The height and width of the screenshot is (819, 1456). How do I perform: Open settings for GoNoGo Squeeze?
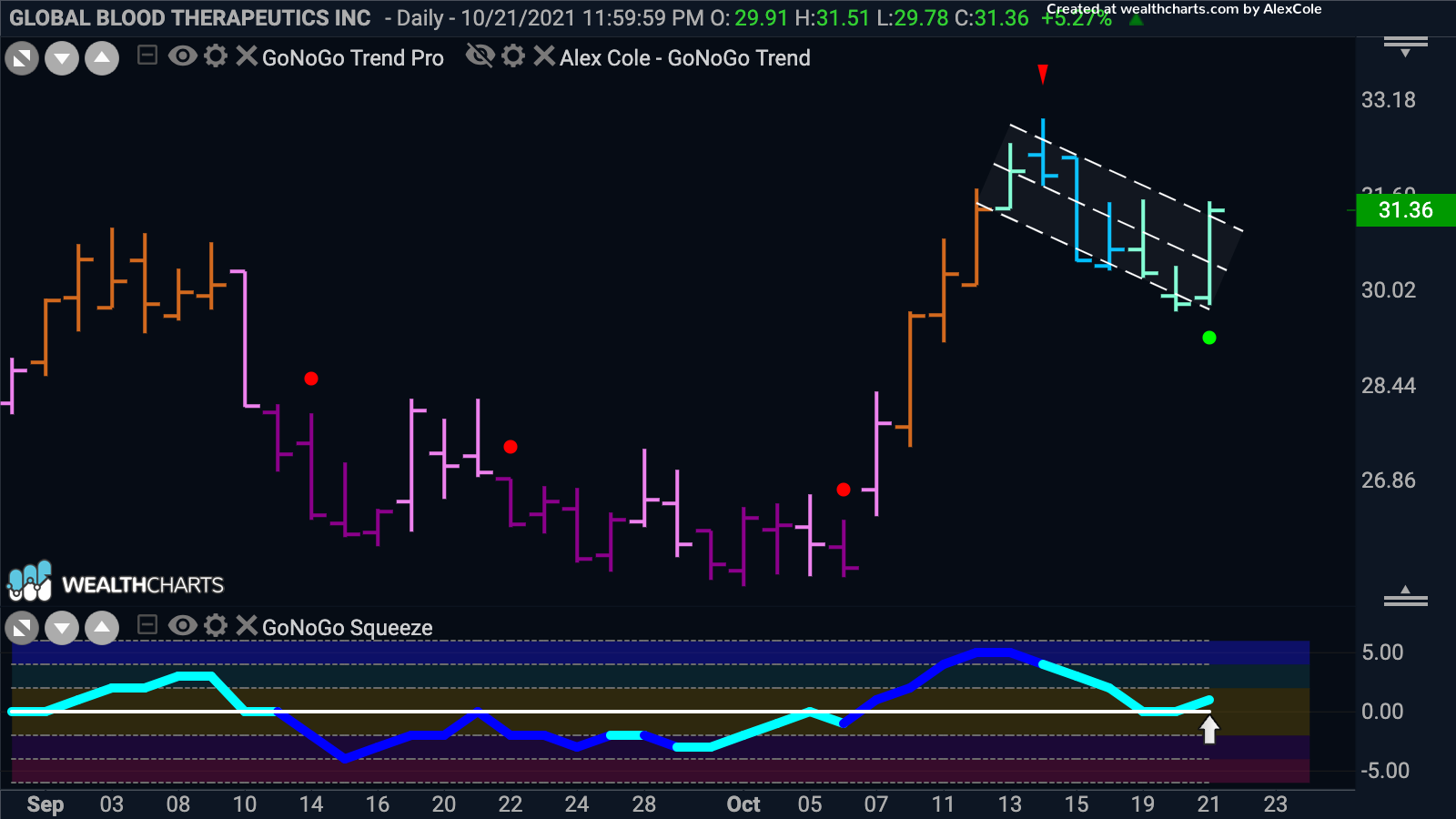coord(216,625)
